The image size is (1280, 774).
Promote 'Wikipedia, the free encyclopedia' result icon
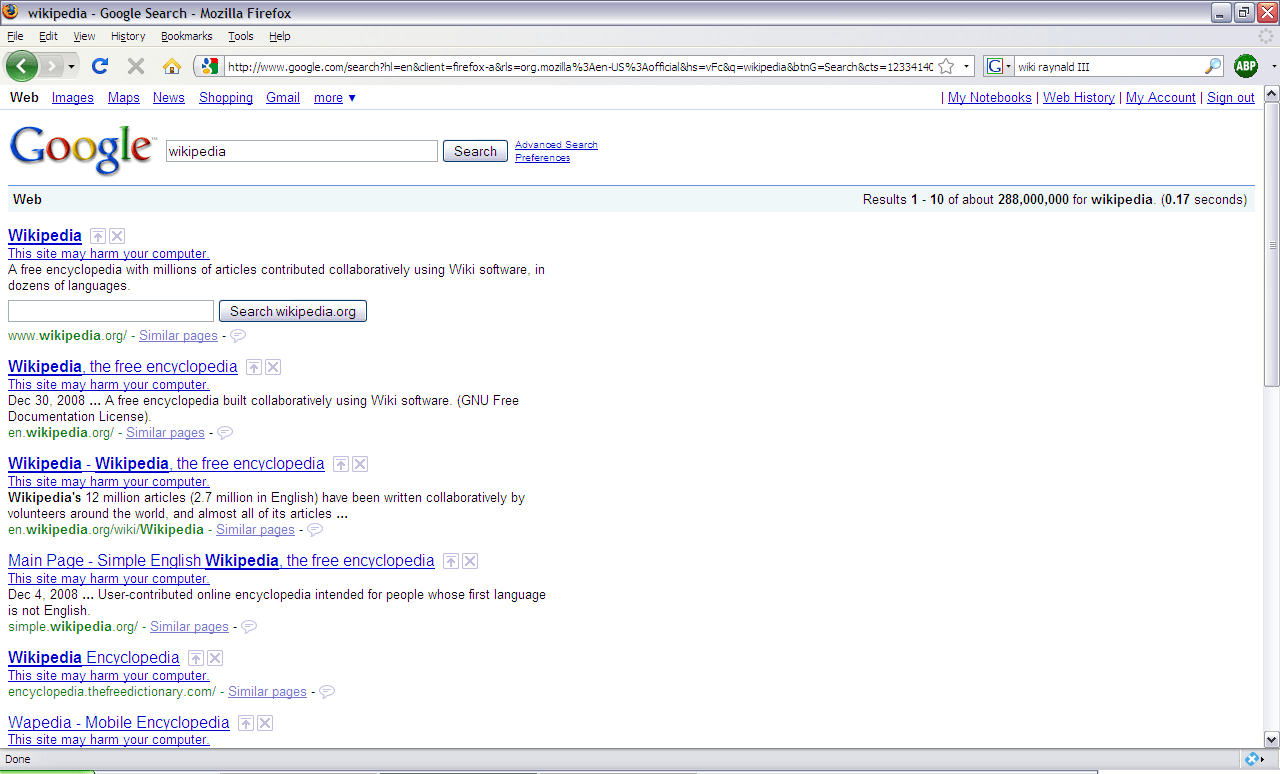[x=253, y=367]
